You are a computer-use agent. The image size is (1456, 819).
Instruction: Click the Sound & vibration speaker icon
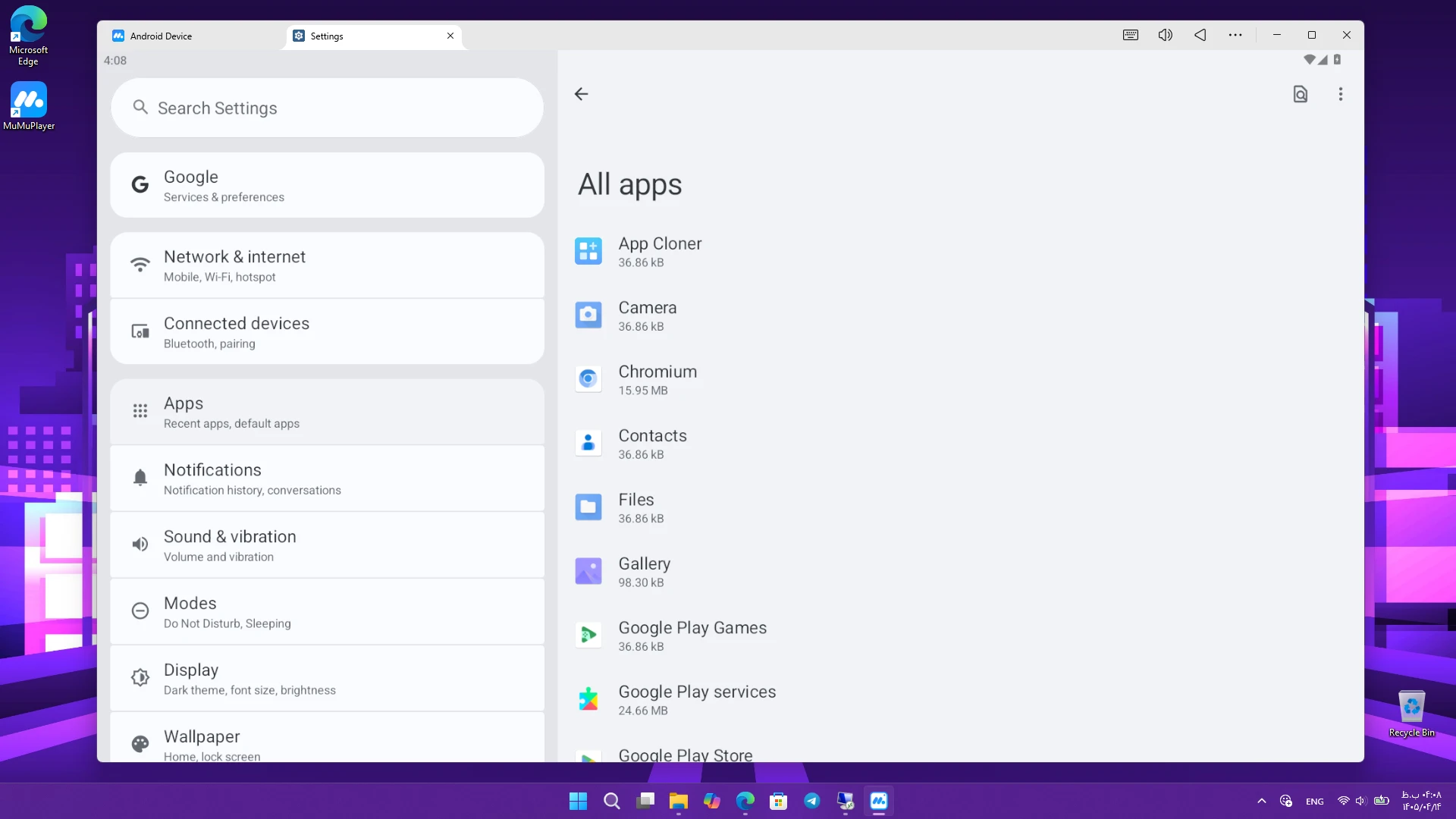(140, 544)
